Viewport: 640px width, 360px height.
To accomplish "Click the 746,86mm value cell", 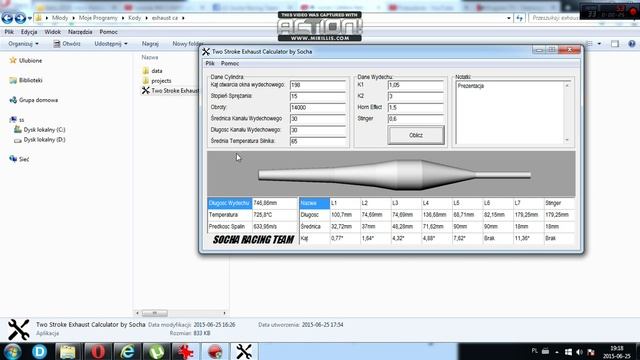I will [x=275, y=203].
